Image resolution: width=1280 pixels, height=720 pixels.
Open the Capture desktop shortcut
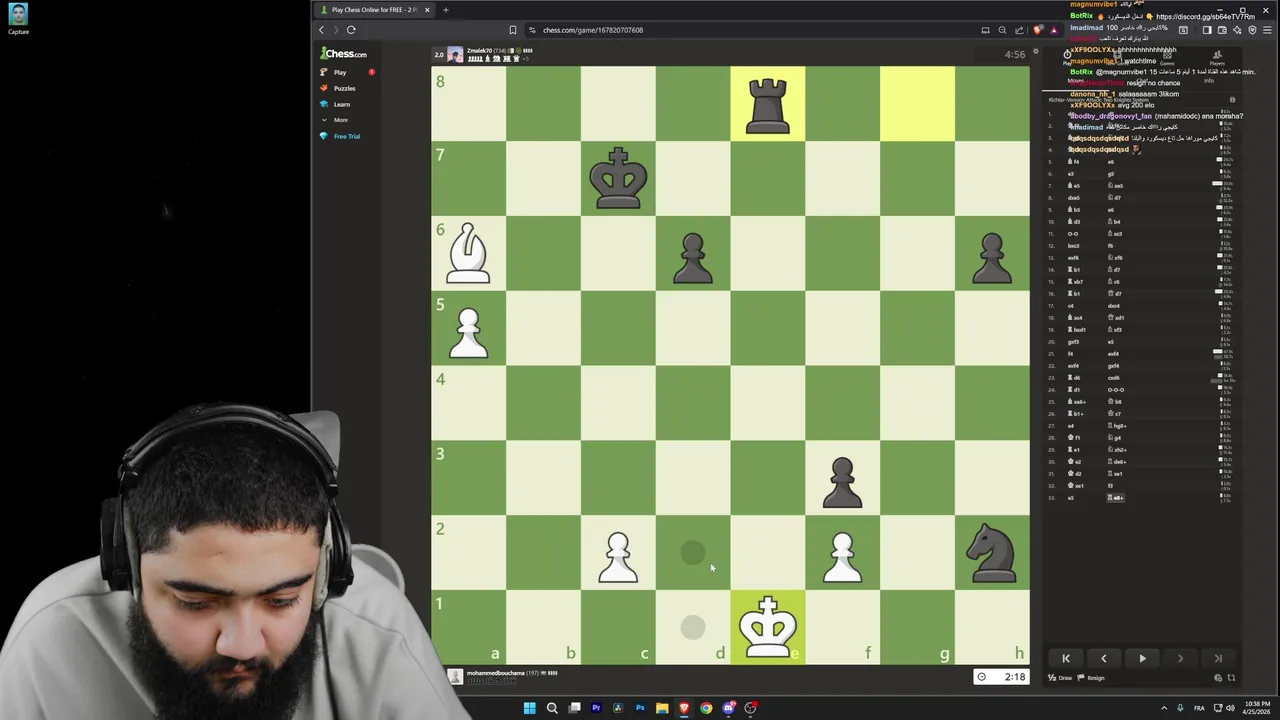tap(18, 19)
